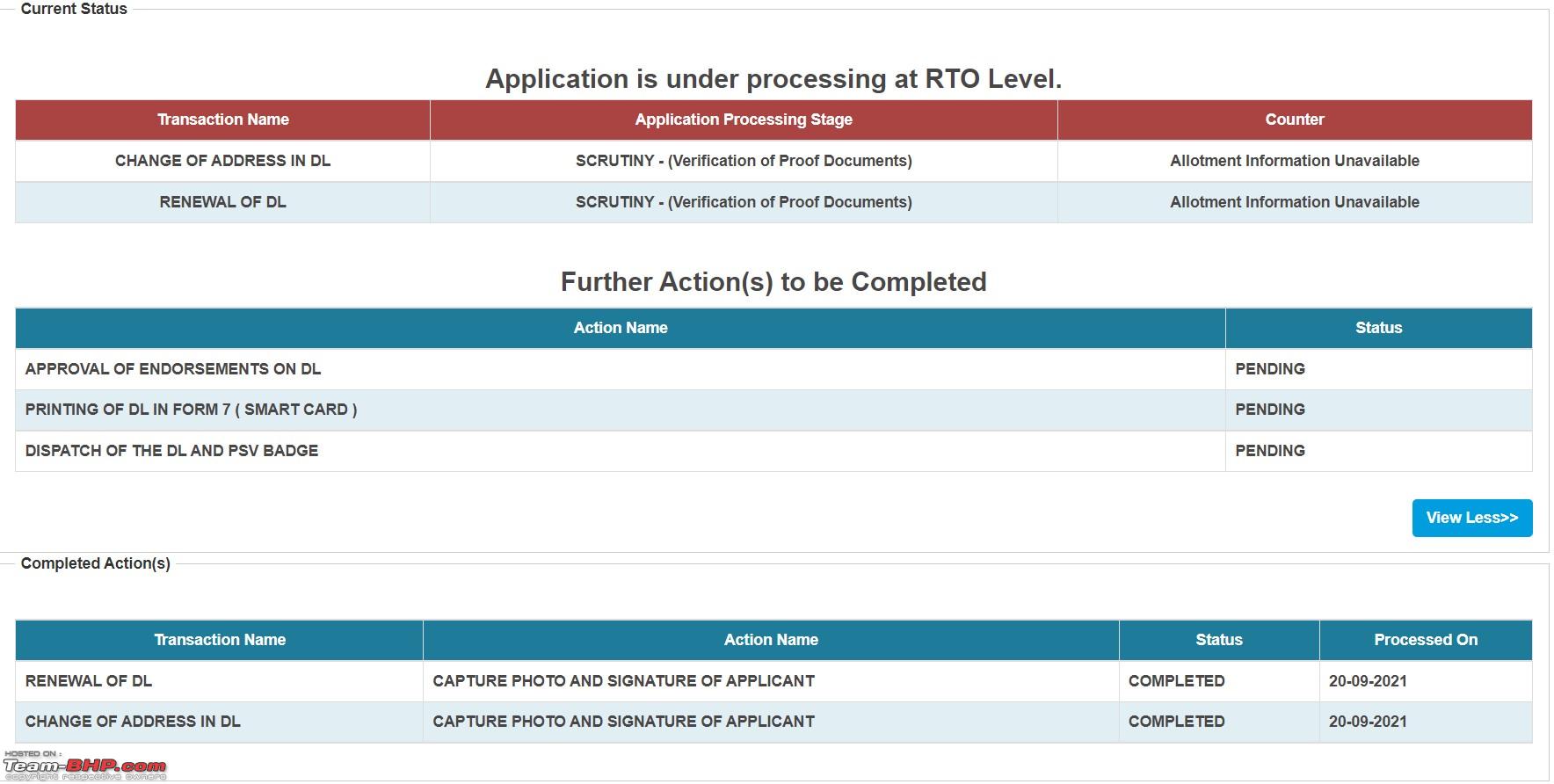Click the Status header in Further Actions table

[x=1378, y=328]
